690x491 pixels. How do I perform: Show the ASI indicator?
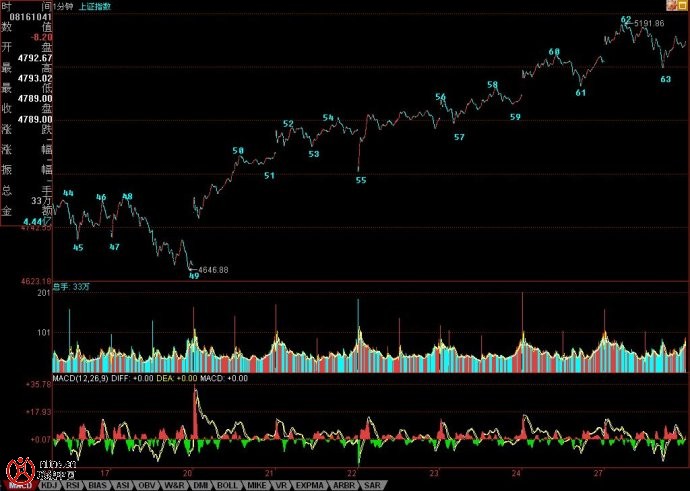click(123, 485)
